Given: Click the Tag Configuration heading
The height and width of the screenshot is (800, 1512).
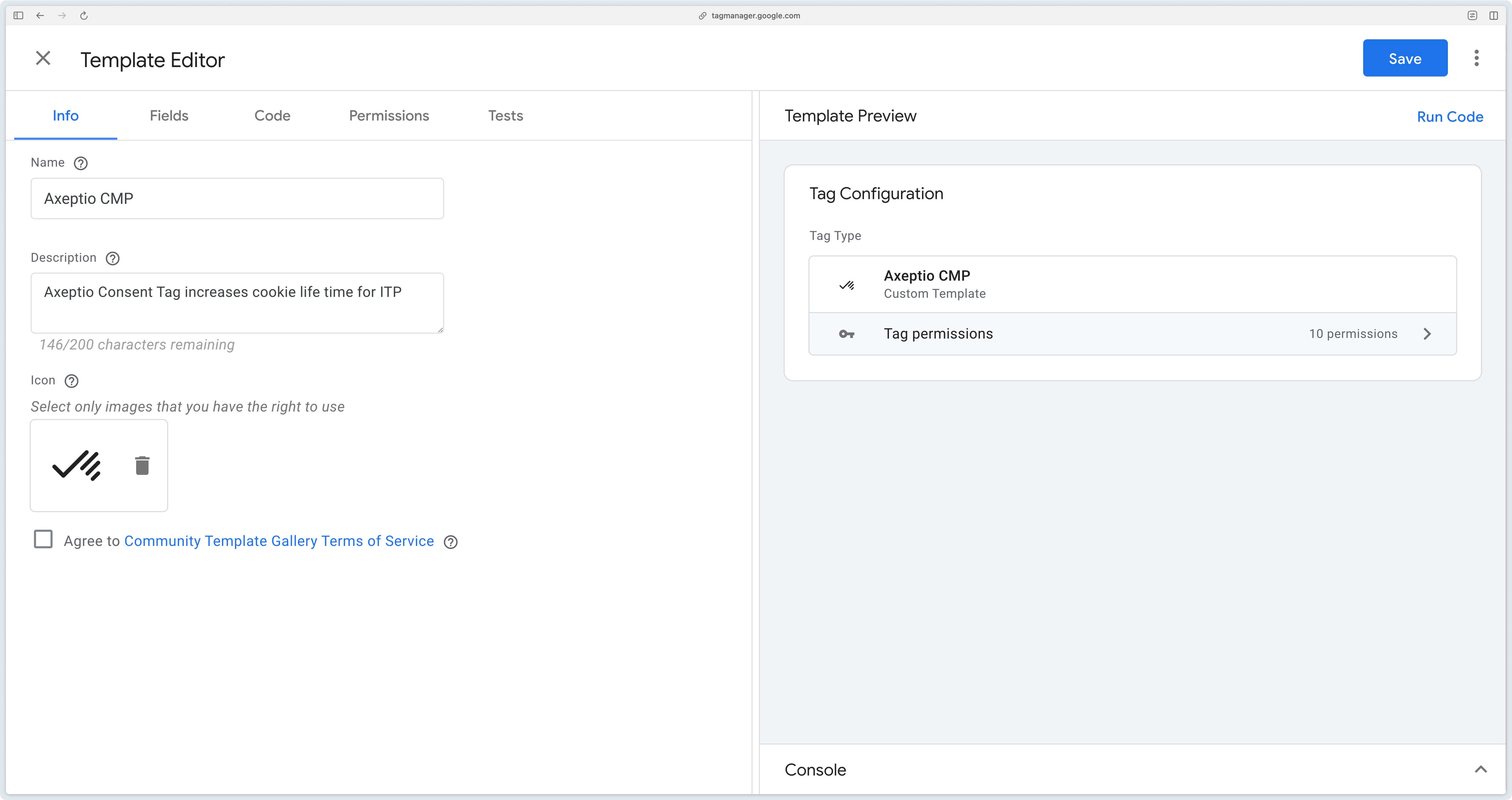Looking at the screenshot, I should [876, 194].
